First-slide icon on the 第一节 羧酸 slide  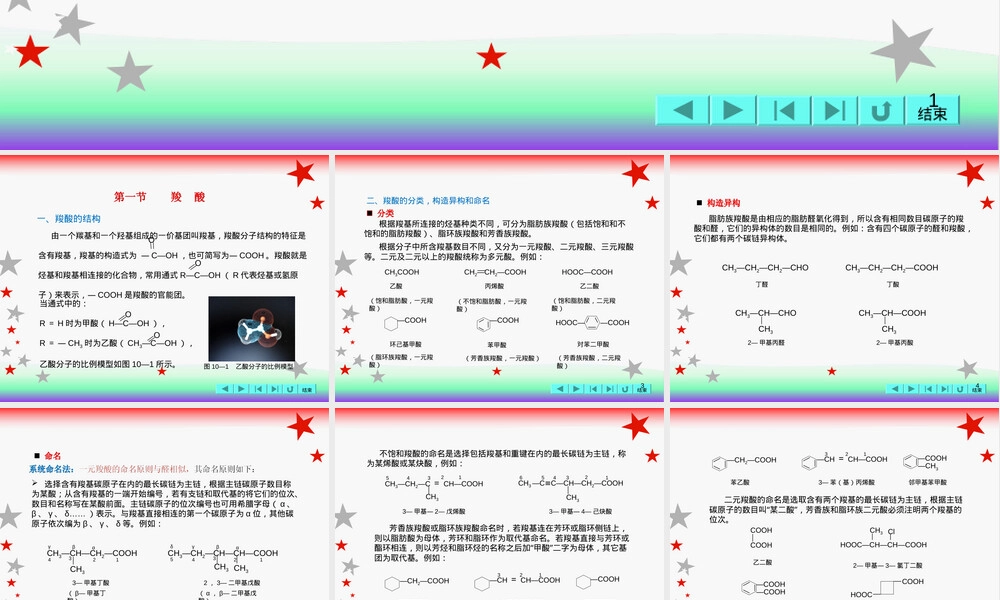pyautogui.click(x=258, y=389)
